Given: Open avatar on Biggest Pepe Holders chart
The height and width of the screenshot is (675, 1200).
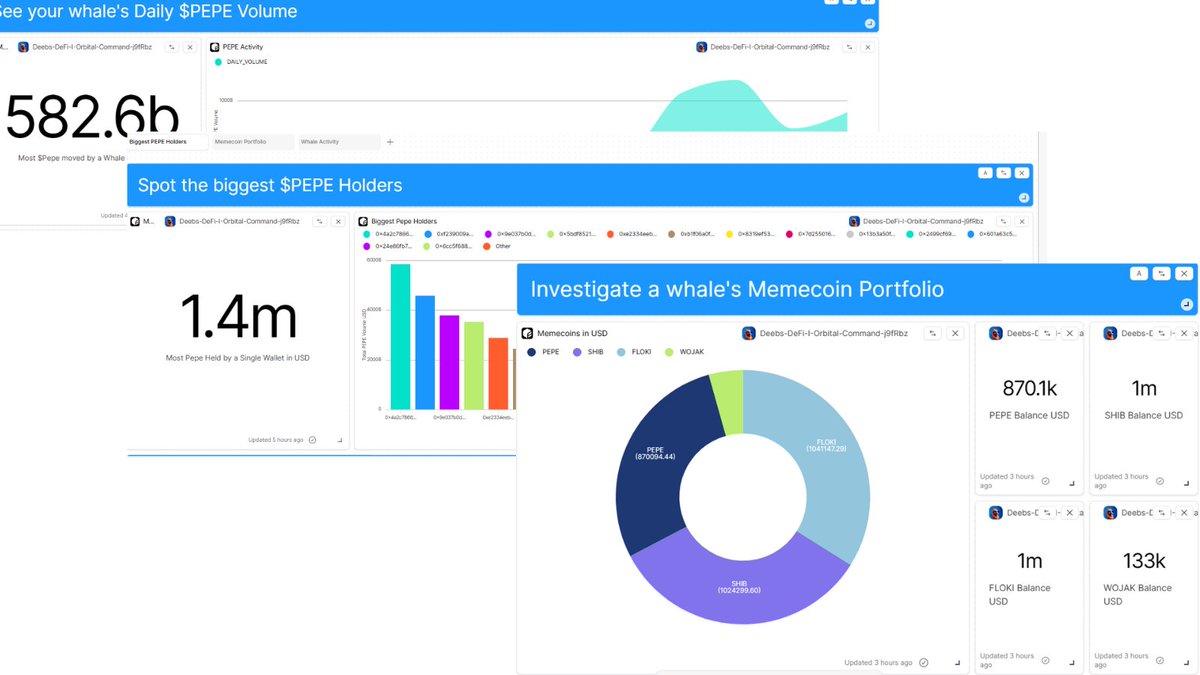Looking at the screenshot, I should click(853, 221).
